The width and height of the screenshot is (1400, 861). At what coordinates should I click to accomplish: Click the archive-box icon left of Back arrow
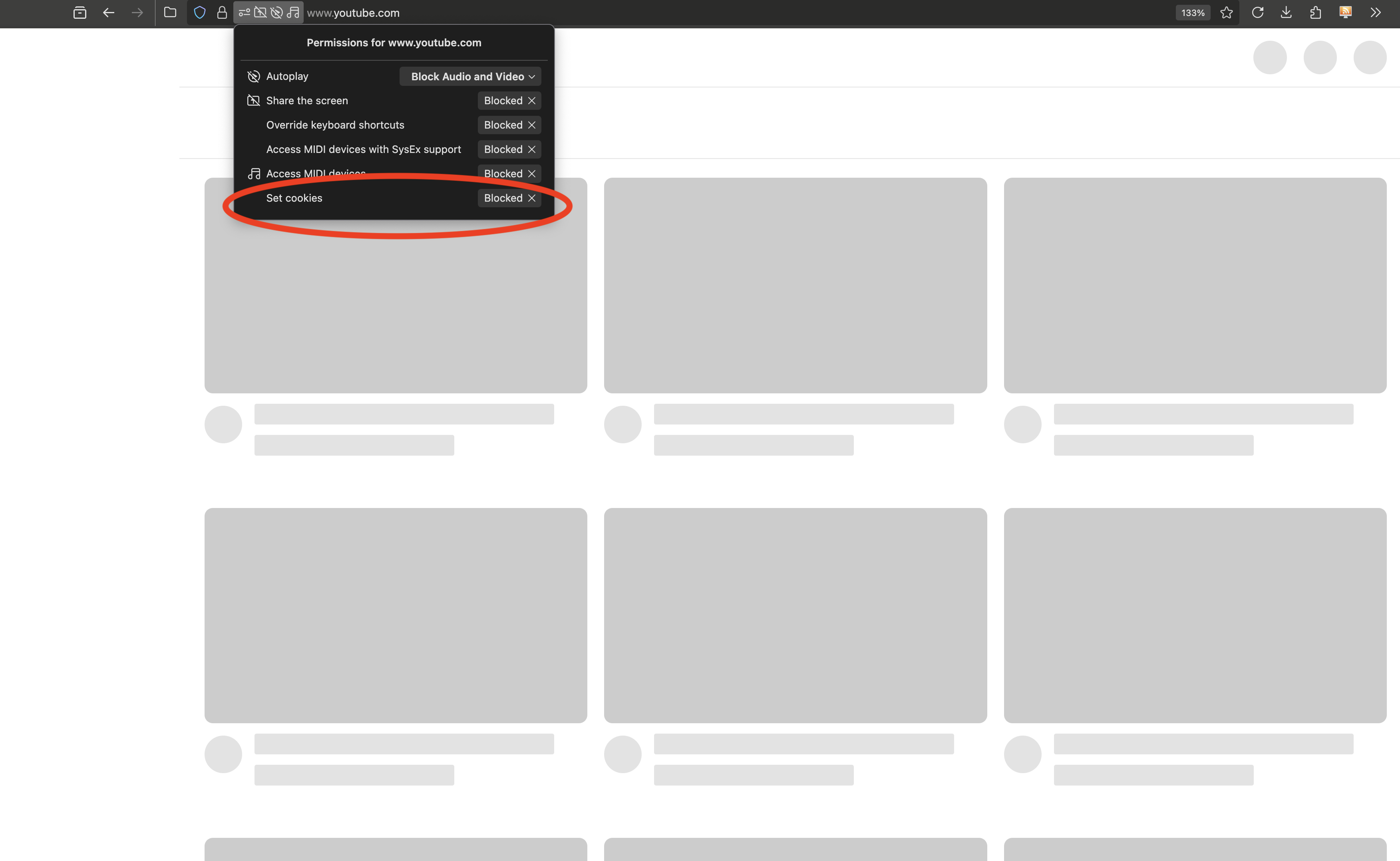(80, 12)
